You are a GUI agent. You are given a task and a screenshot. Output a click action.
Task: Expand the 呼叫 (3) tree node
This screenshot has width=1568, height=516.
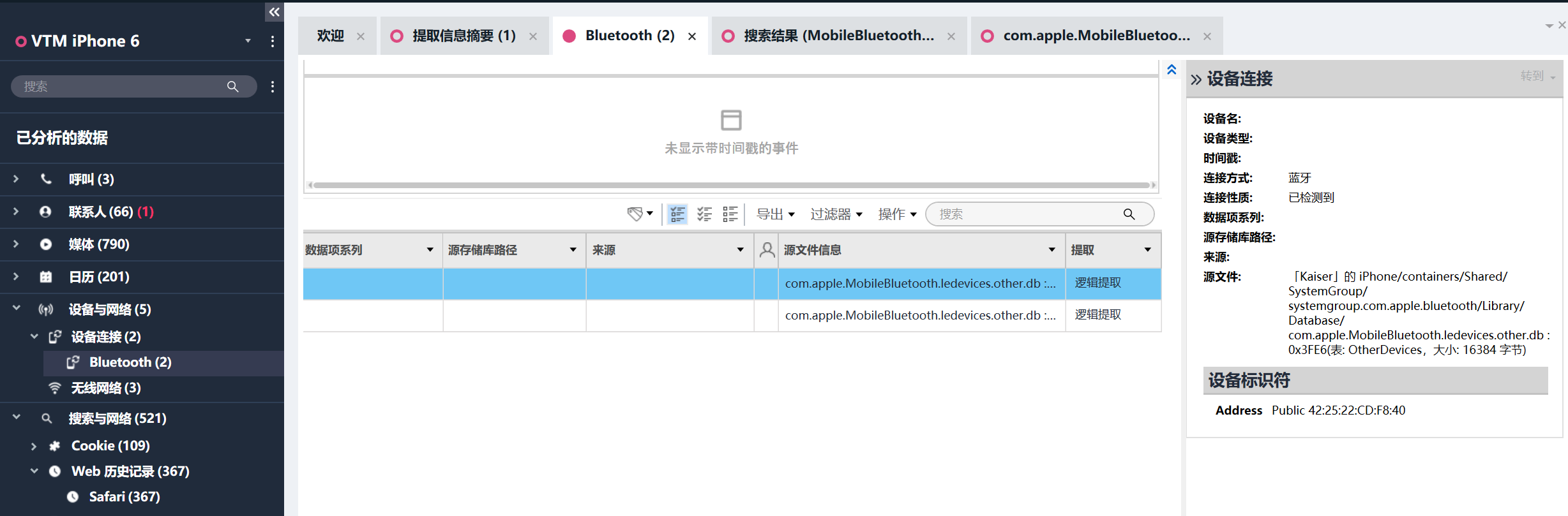pyautogui.click(x=16, y=179)
